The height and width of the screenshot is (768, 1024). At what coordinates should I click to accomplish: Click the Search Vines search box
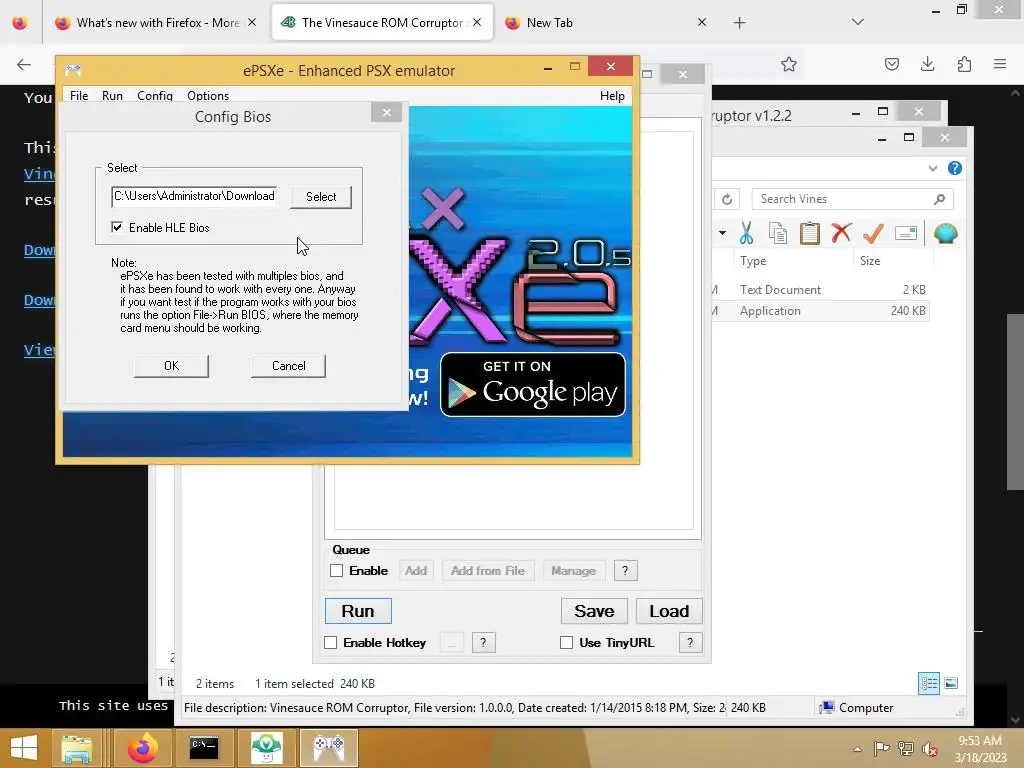coord(852,199)
